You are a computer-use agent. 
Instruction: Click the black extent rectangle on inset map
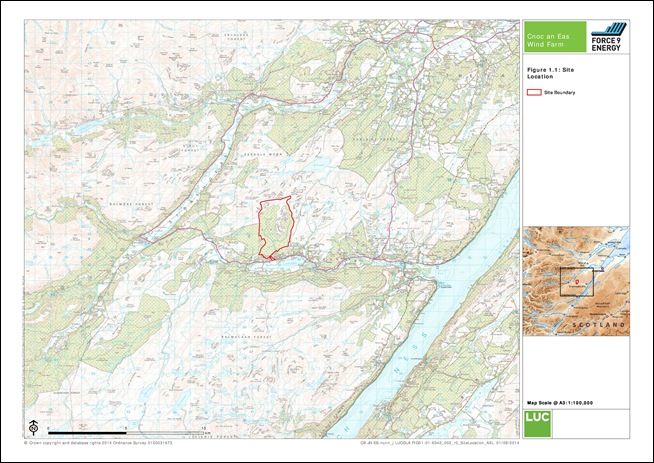tap(577, 282)
